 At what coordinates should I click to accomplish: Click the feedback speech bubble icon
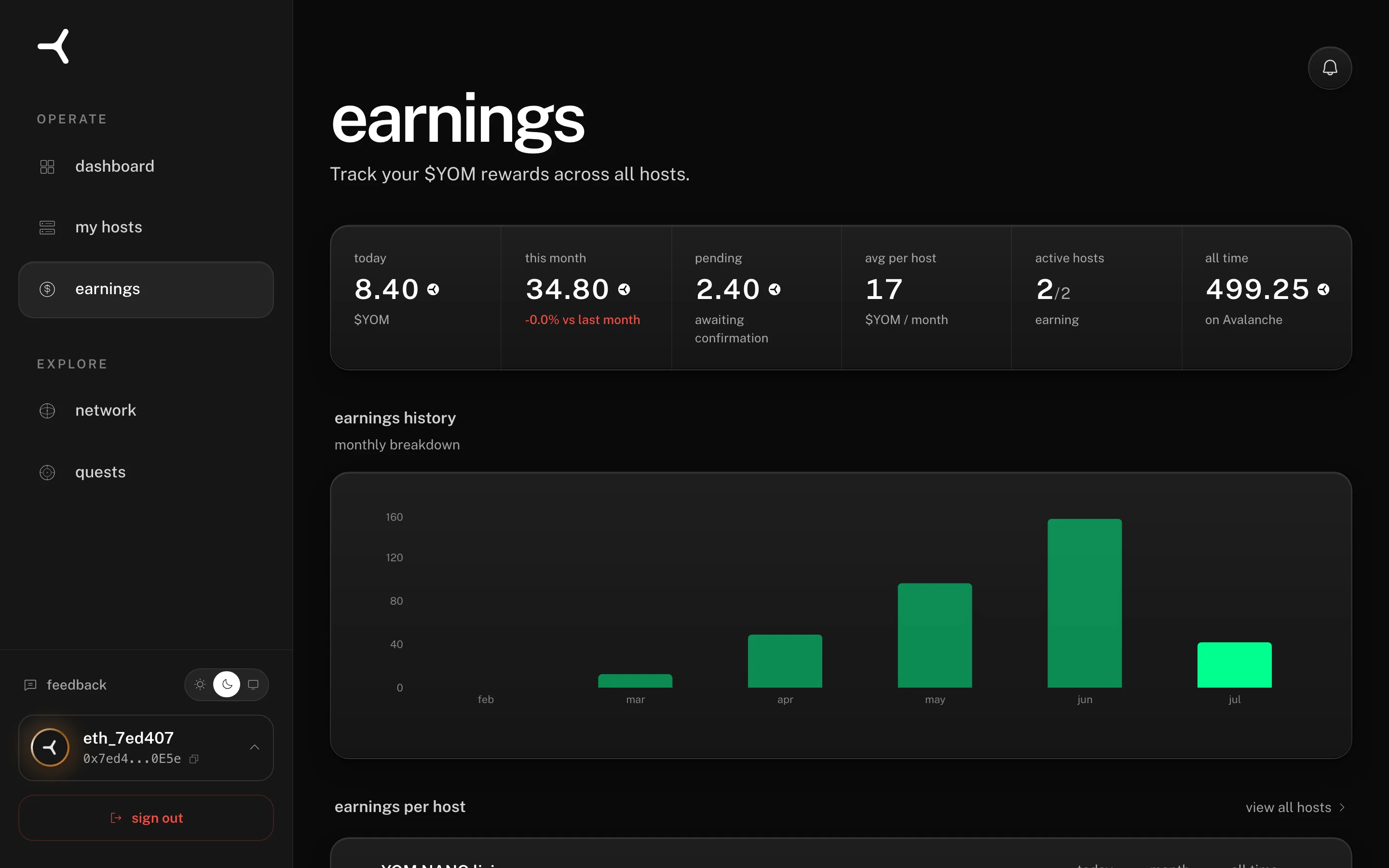30,684
